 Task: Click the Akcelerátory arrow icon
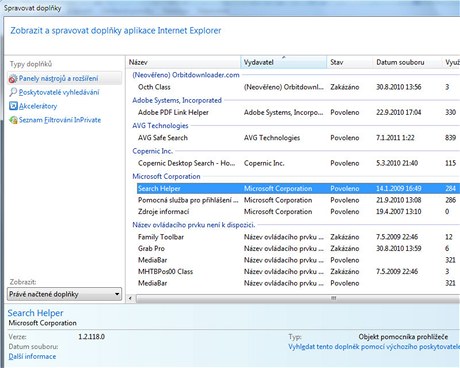[x=13, y=106]
